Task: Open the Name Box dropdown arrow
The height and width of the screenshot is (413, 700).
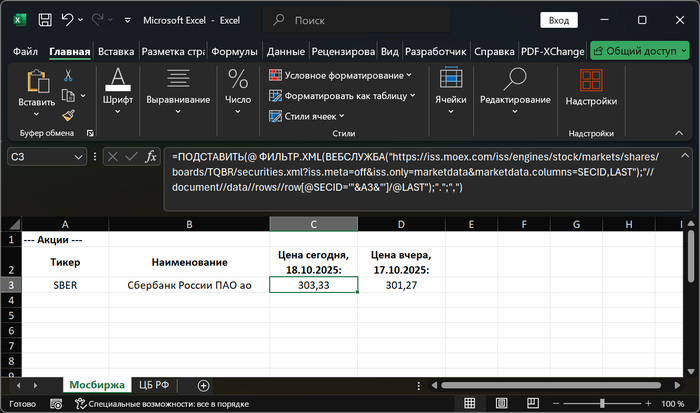Action: pos(79,157)
